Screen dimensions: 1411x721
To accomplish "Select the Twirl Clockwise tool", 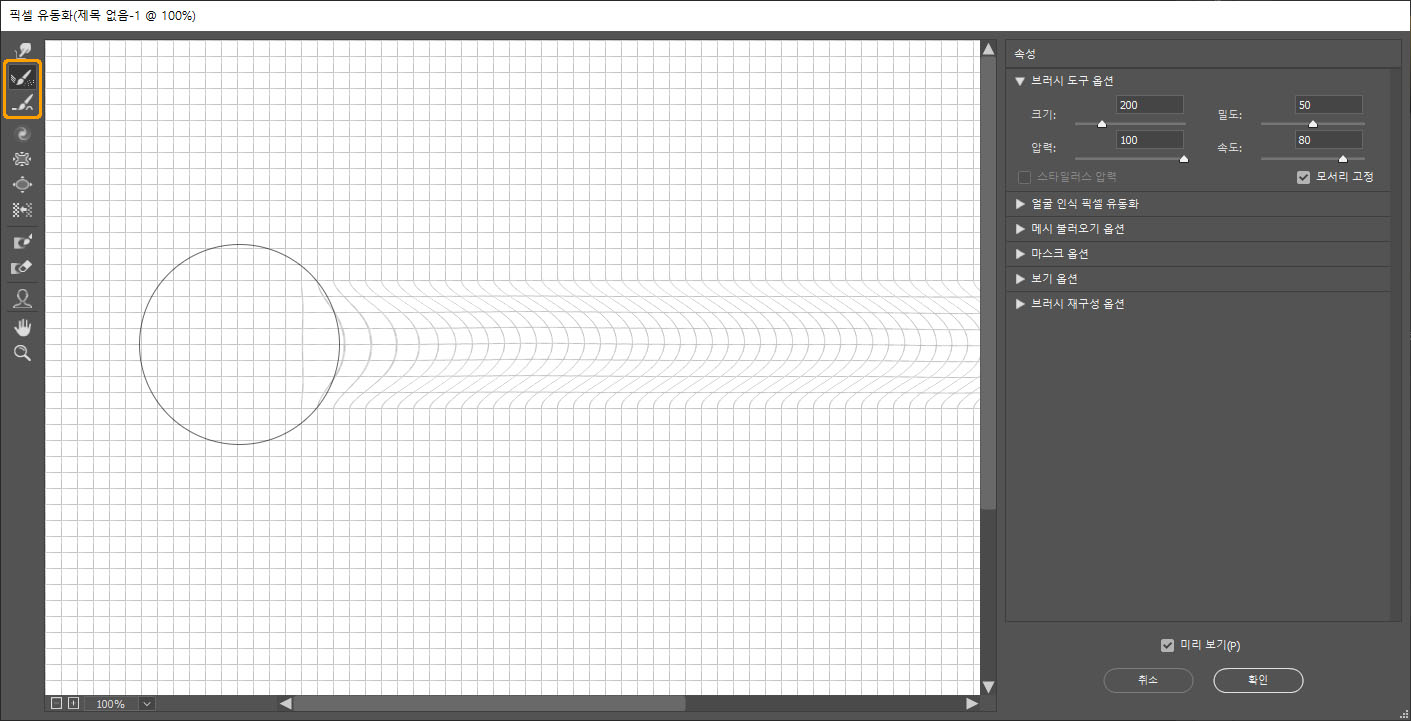I will pyautogui.click(x=22, y=133).
